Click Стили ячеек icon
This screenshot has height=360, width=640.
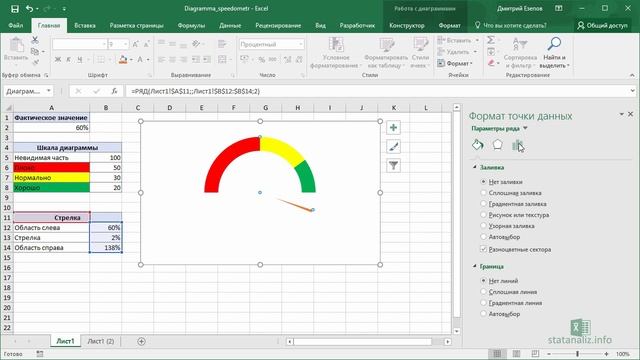coord(420,44)
